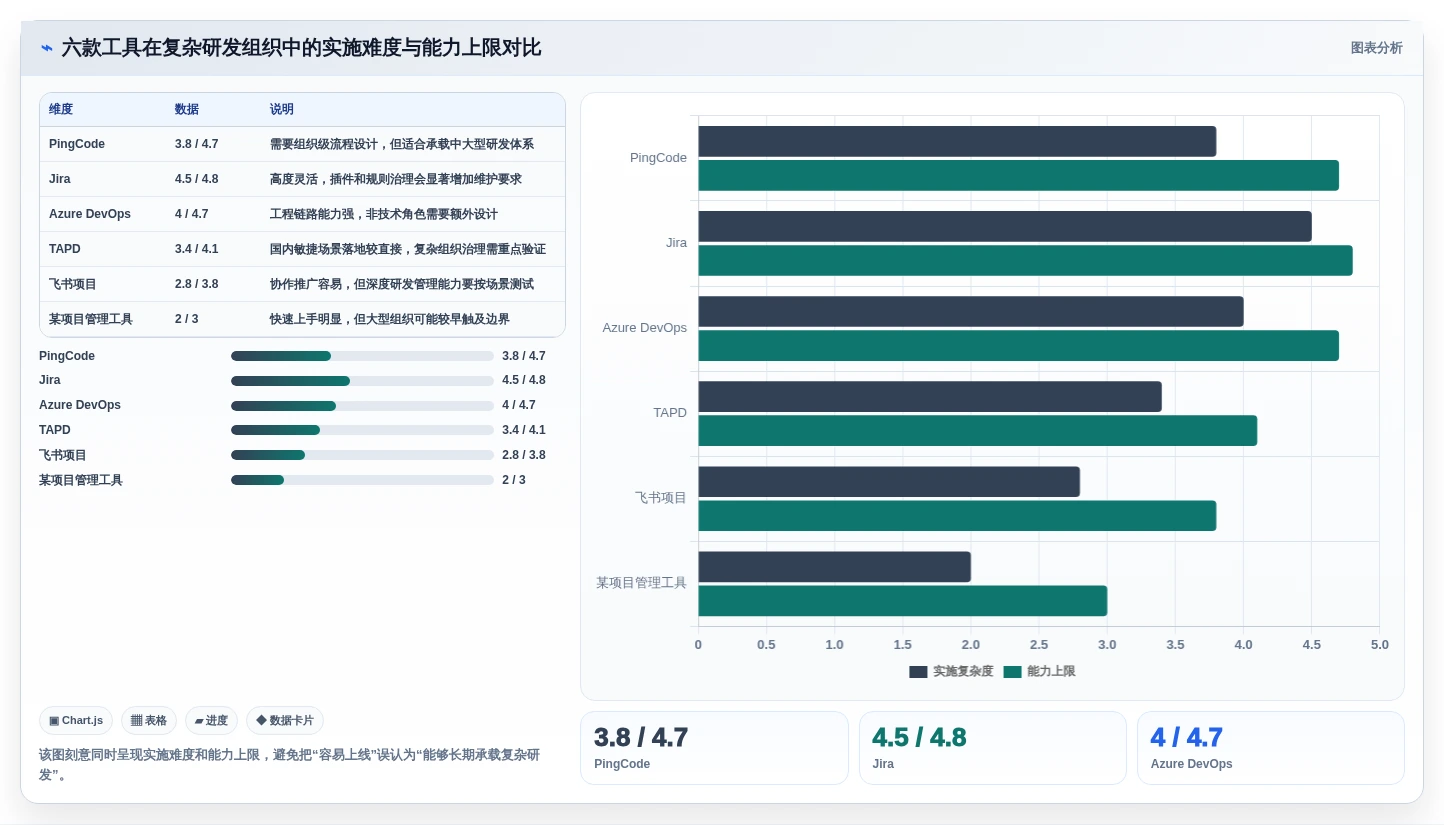
Task: Select the 进度 chip
Action: coord(211,720)
